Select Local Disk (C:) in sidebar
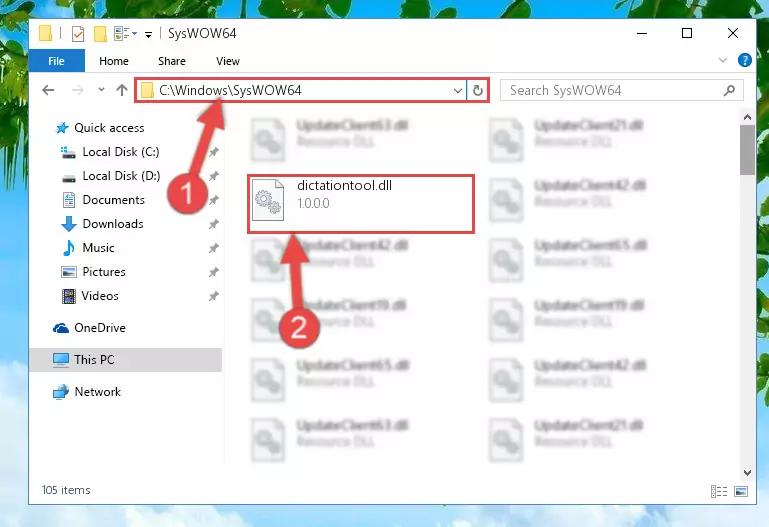 pyautogui.click(x=121, y=152)
